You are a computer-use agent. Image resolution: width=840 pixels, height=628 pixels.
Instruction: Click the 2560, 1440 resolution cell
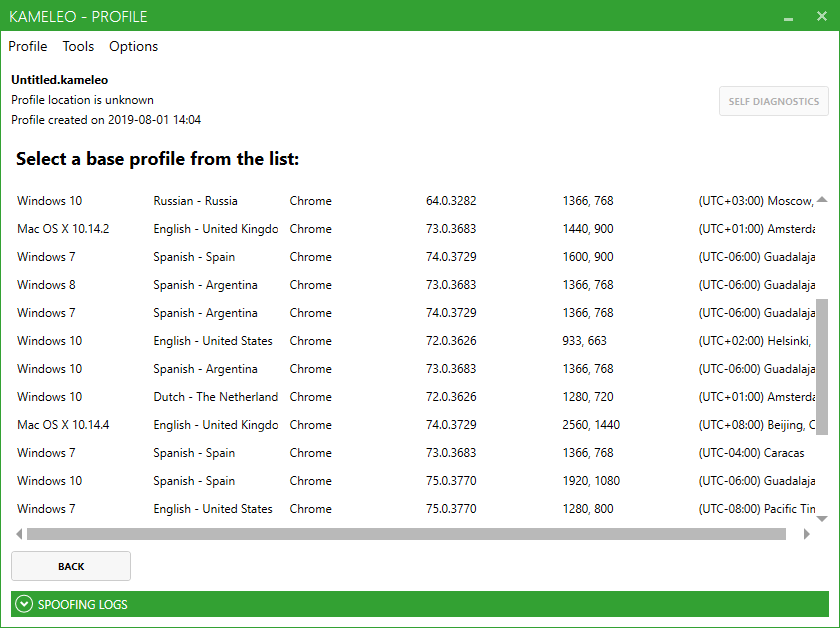pos(591,425)
